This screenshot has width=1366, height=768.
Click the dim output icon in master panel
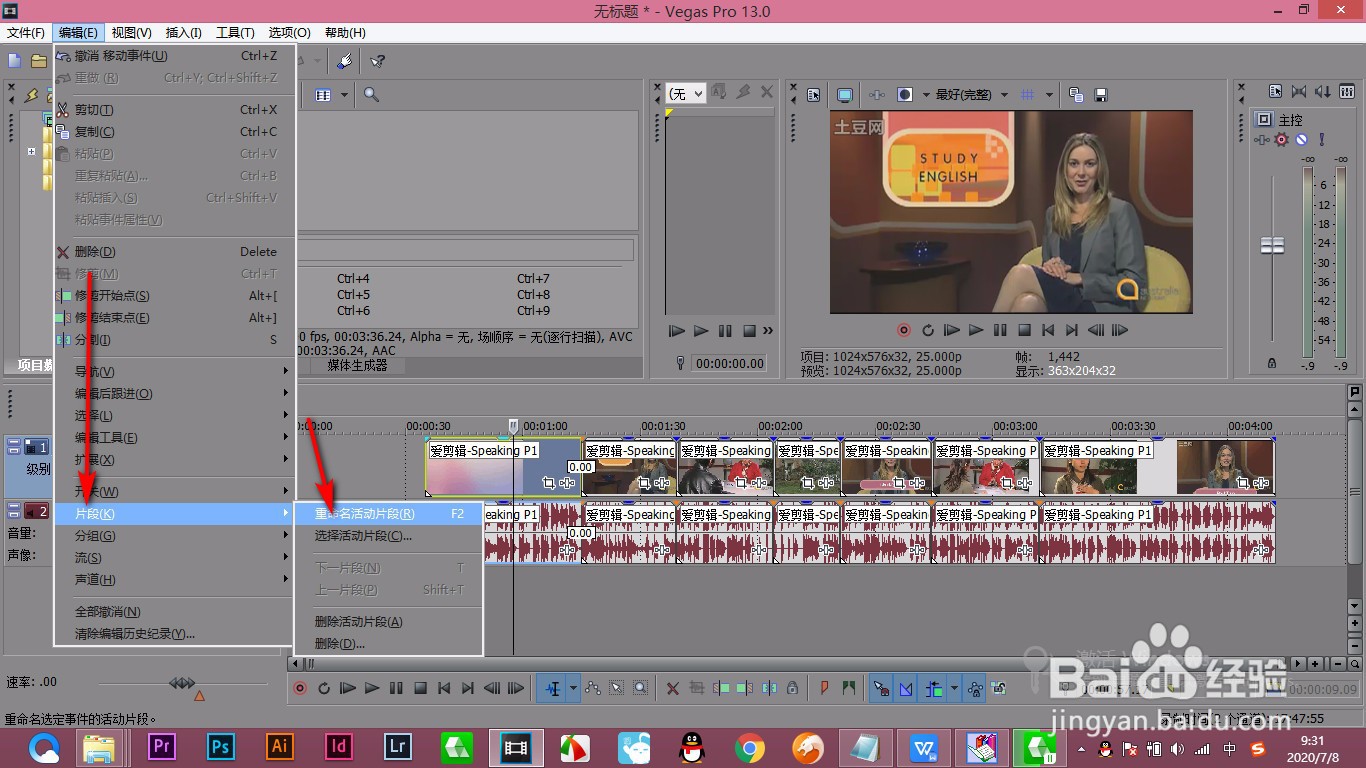pos(1323,92)
